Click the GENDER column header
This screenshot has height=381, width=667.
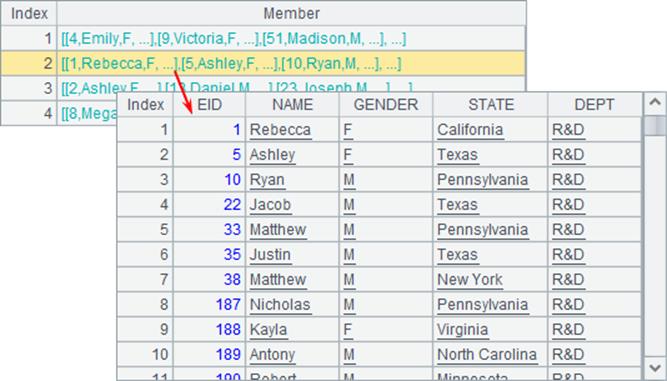tap(386, 105)
